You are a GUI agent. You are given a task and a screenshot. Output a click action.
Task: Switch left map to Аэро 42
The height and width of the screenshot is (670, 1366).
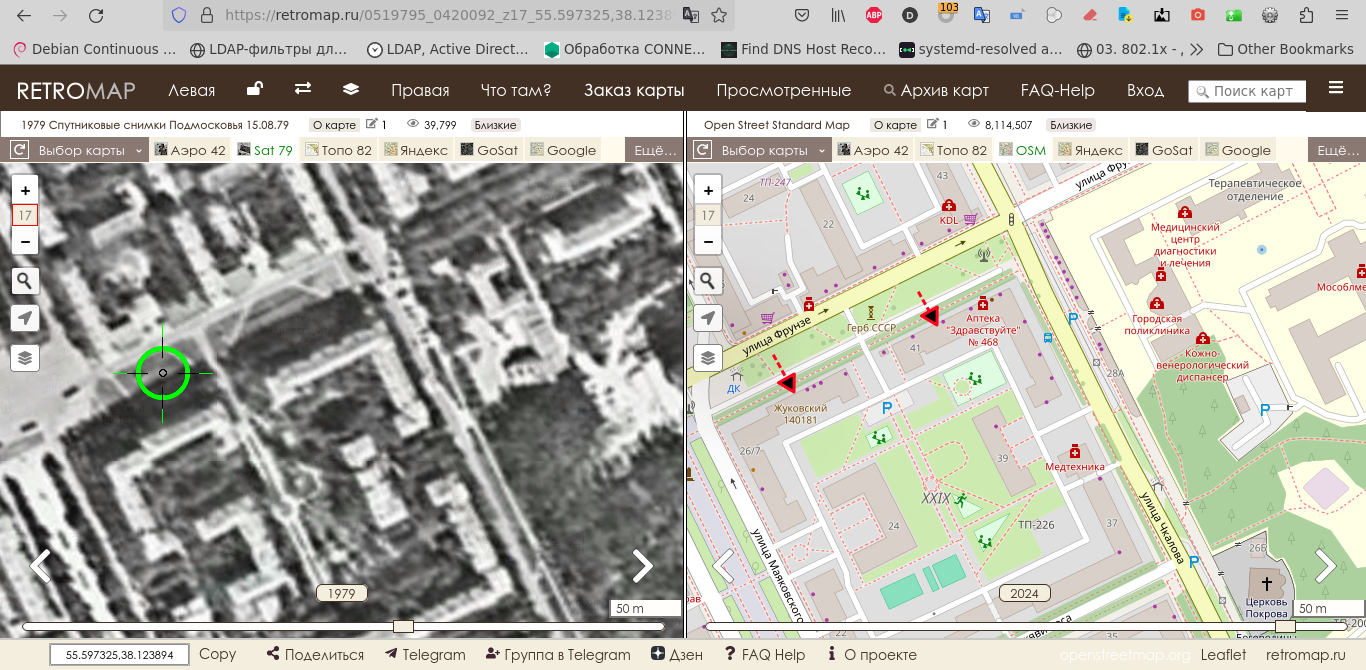click(x=191, y=150)
